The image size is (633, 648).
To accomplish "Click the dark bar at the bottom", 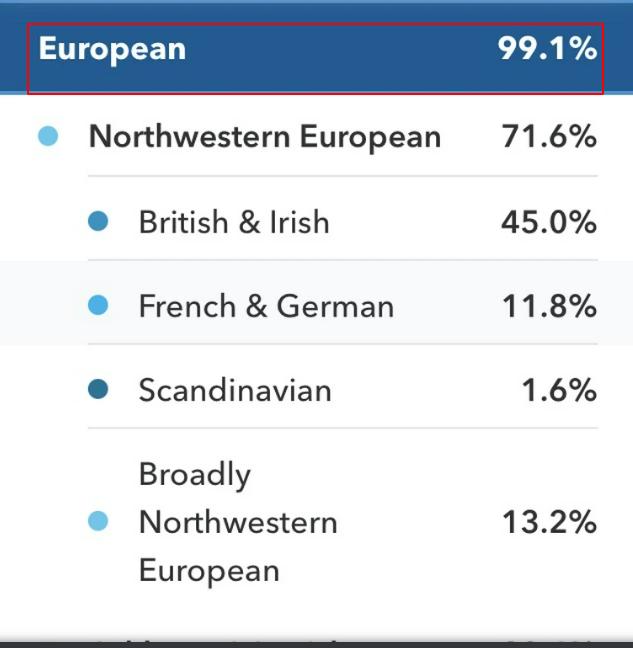I will point(316,645).
